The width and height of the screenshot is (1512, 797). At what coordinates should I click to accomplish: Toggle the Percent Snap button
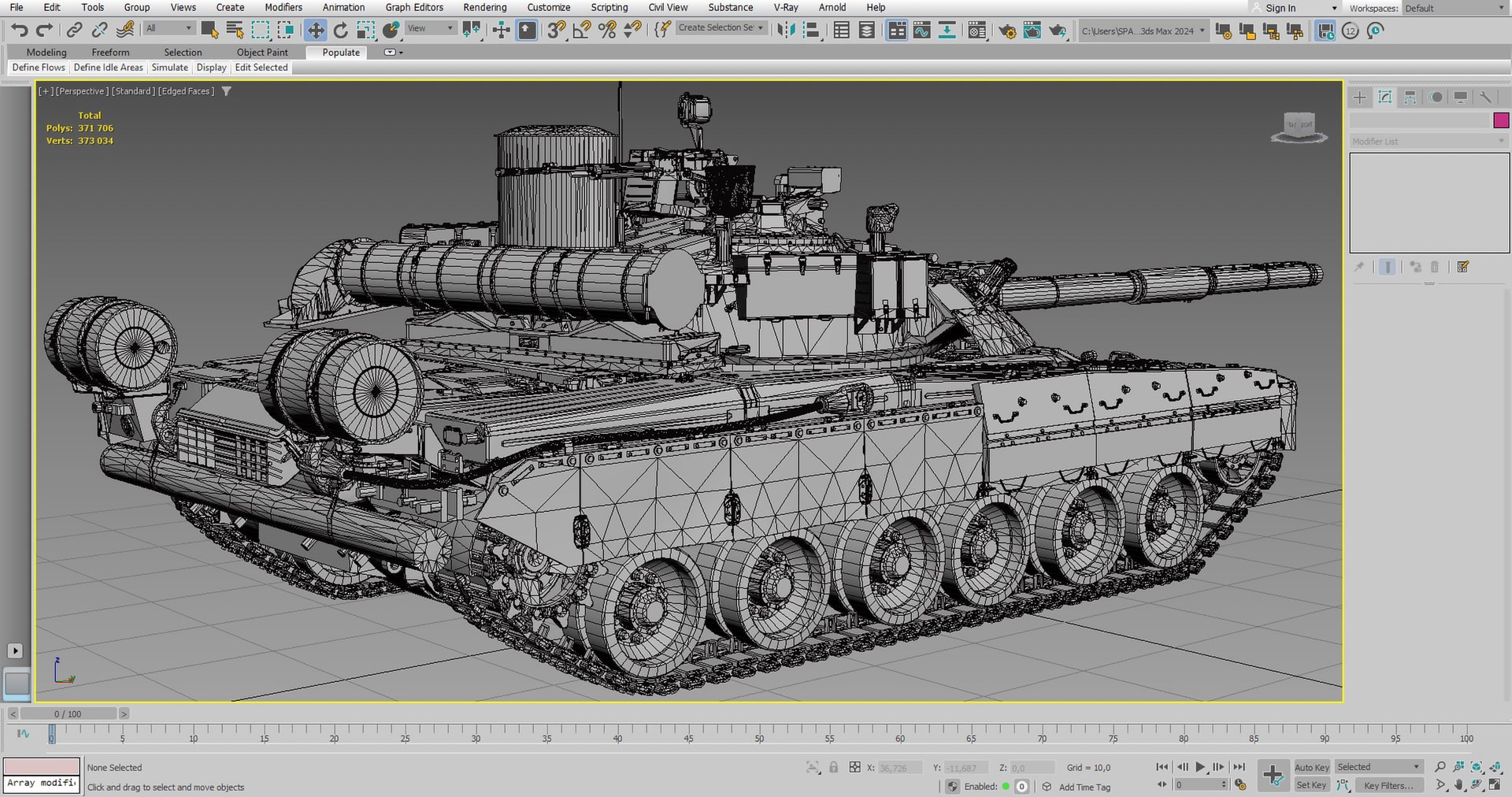607,30
